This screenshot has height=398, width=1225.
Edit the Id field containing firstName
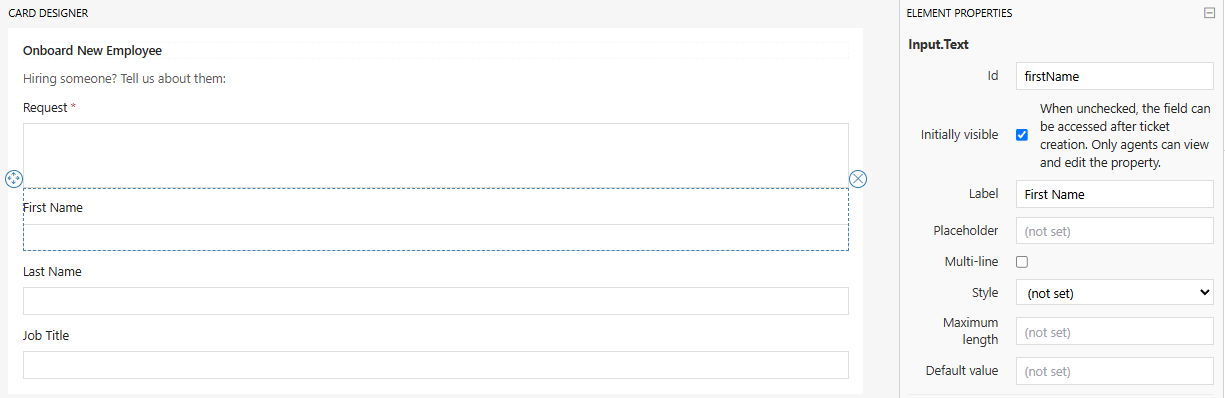tap(1115, 76)
